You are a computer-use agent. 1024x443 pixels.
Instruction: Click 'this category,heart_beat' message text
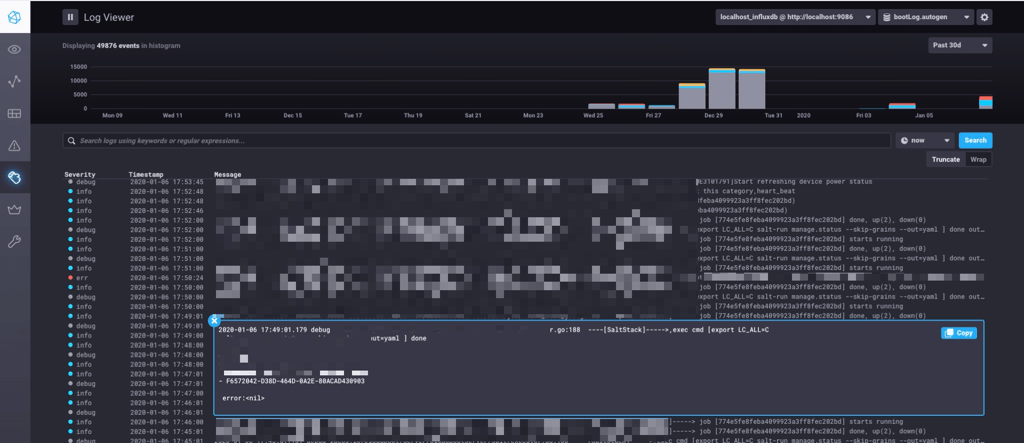point(748,191)
